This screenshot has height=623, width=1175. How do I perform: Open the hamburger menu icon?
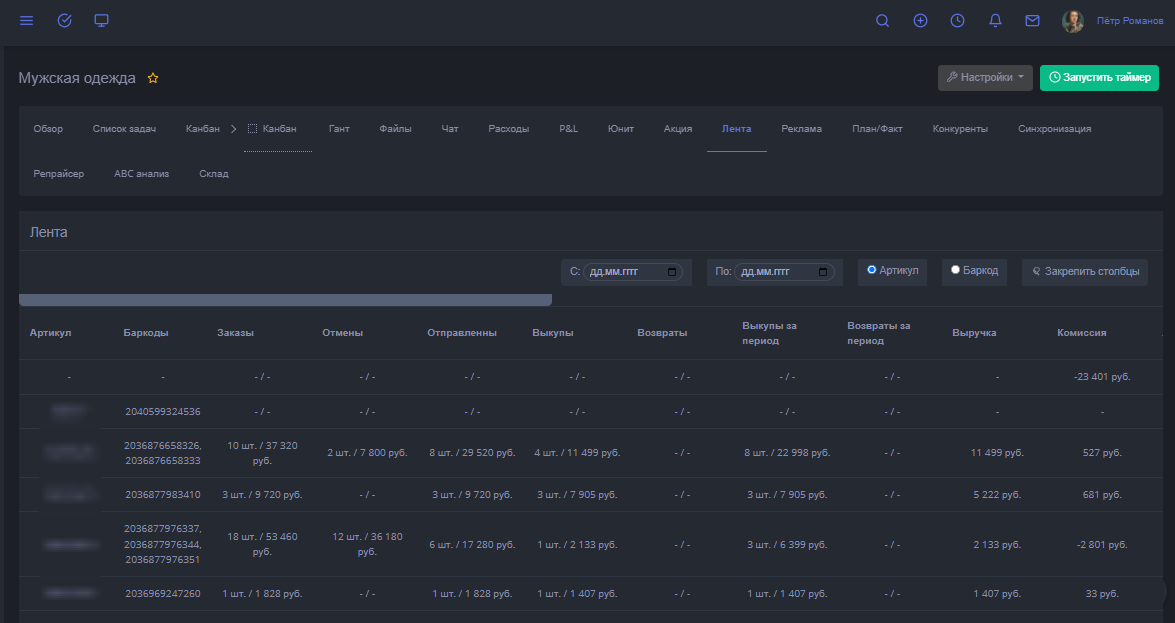click(x=26, y=21)
